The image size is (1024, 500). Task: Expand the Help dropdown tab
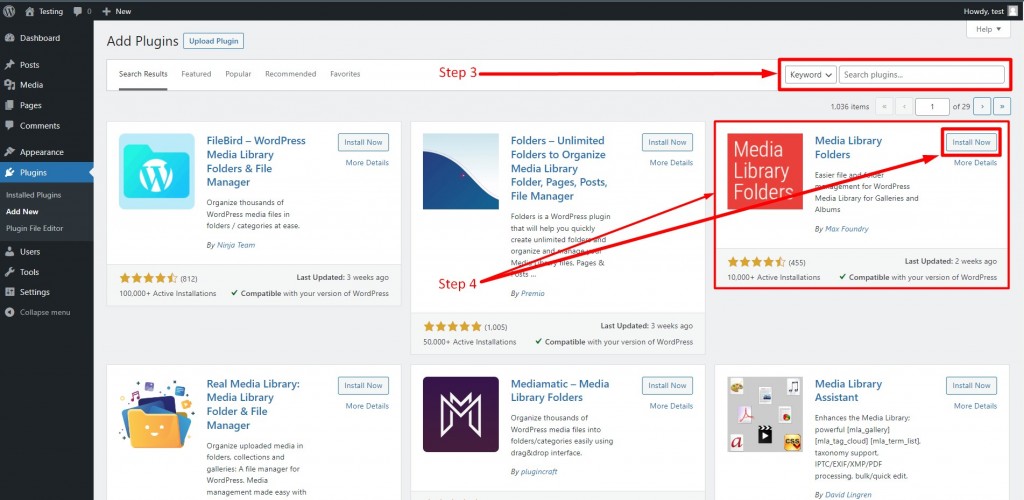987,29
